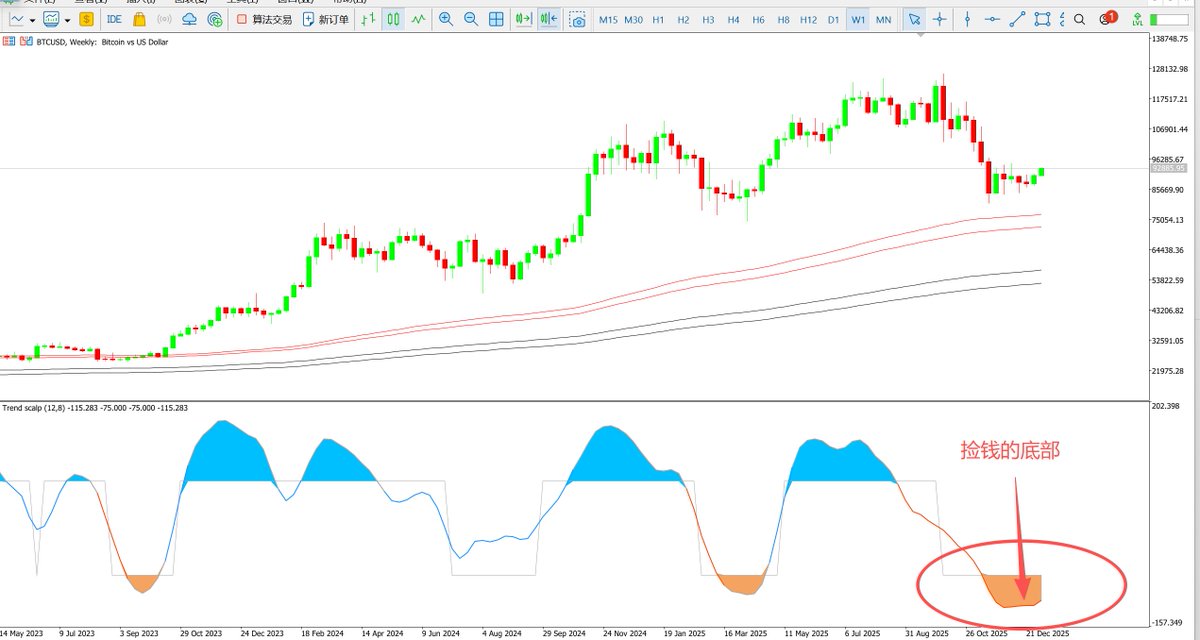Tile chart windows with the grid icon

pos(496,19)
